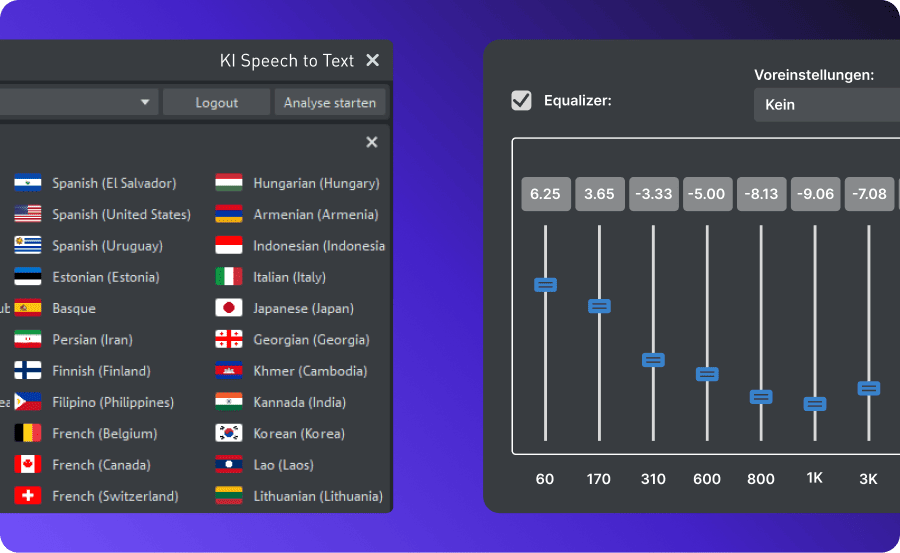Click the Italy flag icon
This screenshot has width=900, height=553.
click(x=229, y=277)
